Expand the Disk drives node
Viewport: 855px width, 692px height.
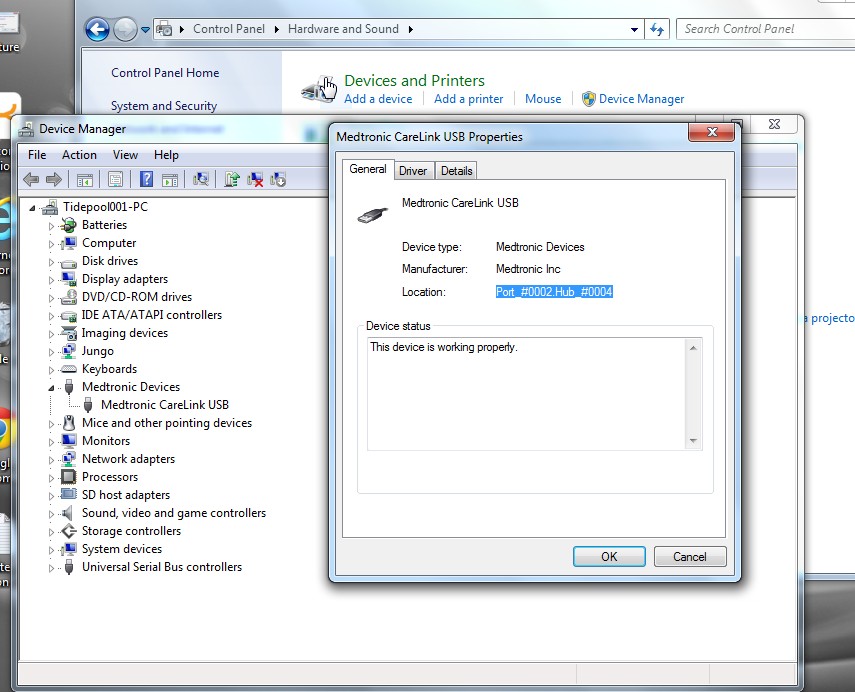click(x=51, y=262)
